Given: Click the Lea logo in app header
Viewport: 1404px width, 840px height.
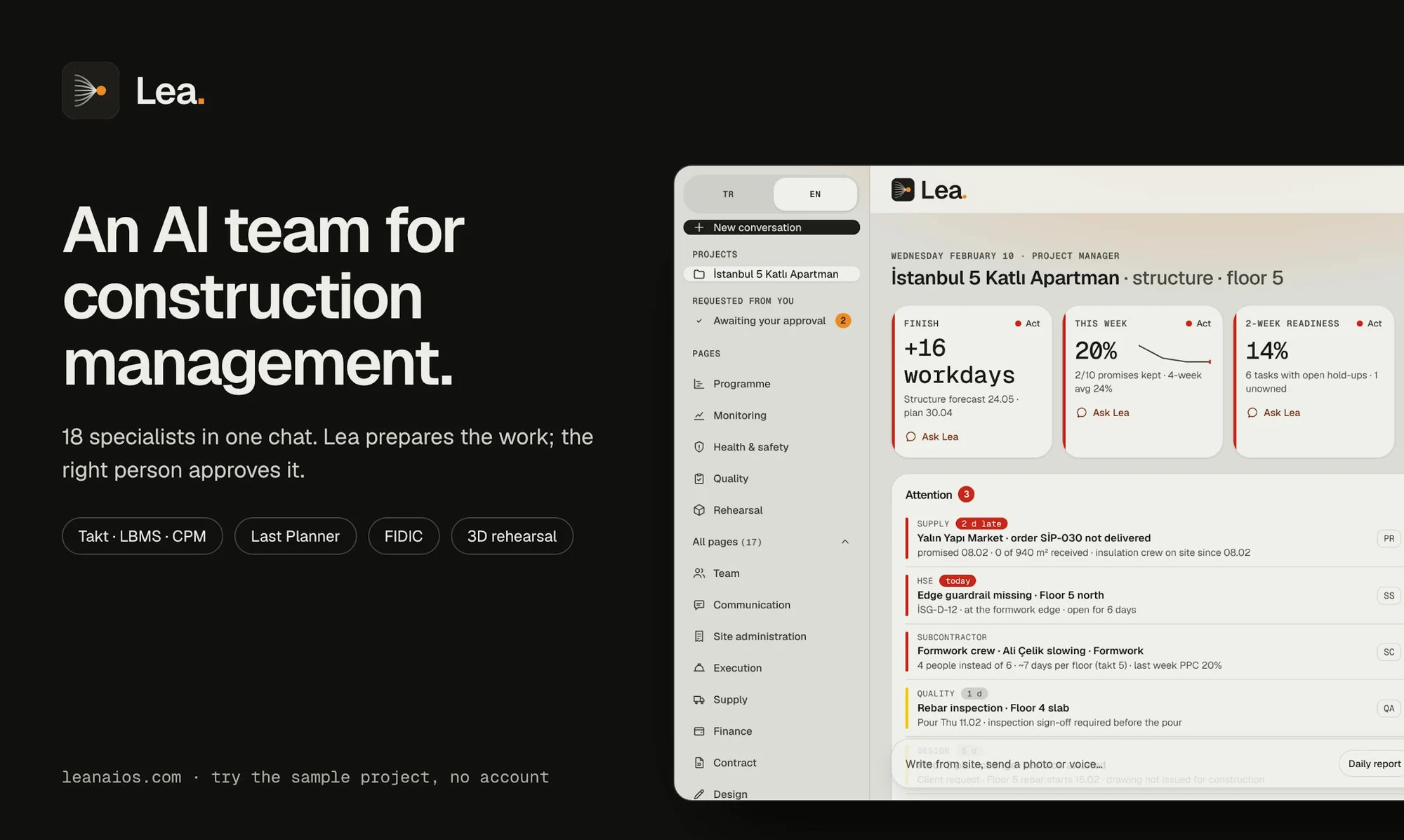Looking at the screenshot, I should pyautogui.click(x=928, y=190).
